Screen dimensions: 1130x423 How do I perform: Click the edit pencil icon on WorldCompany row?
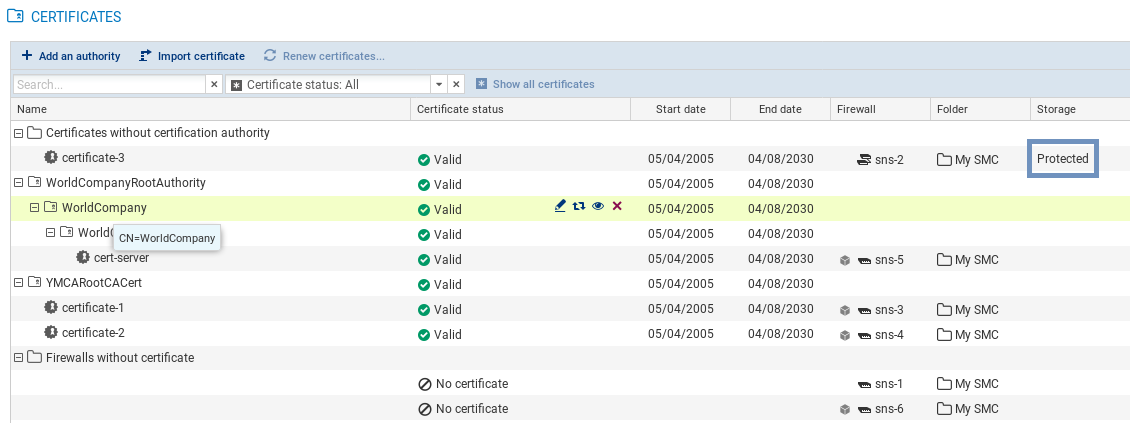click(x=560, y=206)
